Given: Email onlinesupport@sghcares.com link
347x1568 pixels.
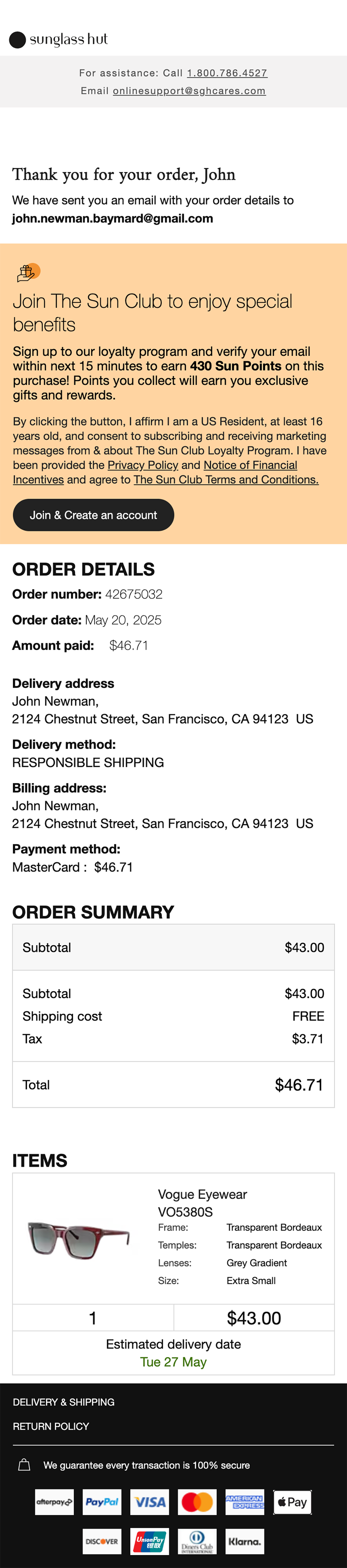Looking at the screenshot, I should click(x=189, y=91).
